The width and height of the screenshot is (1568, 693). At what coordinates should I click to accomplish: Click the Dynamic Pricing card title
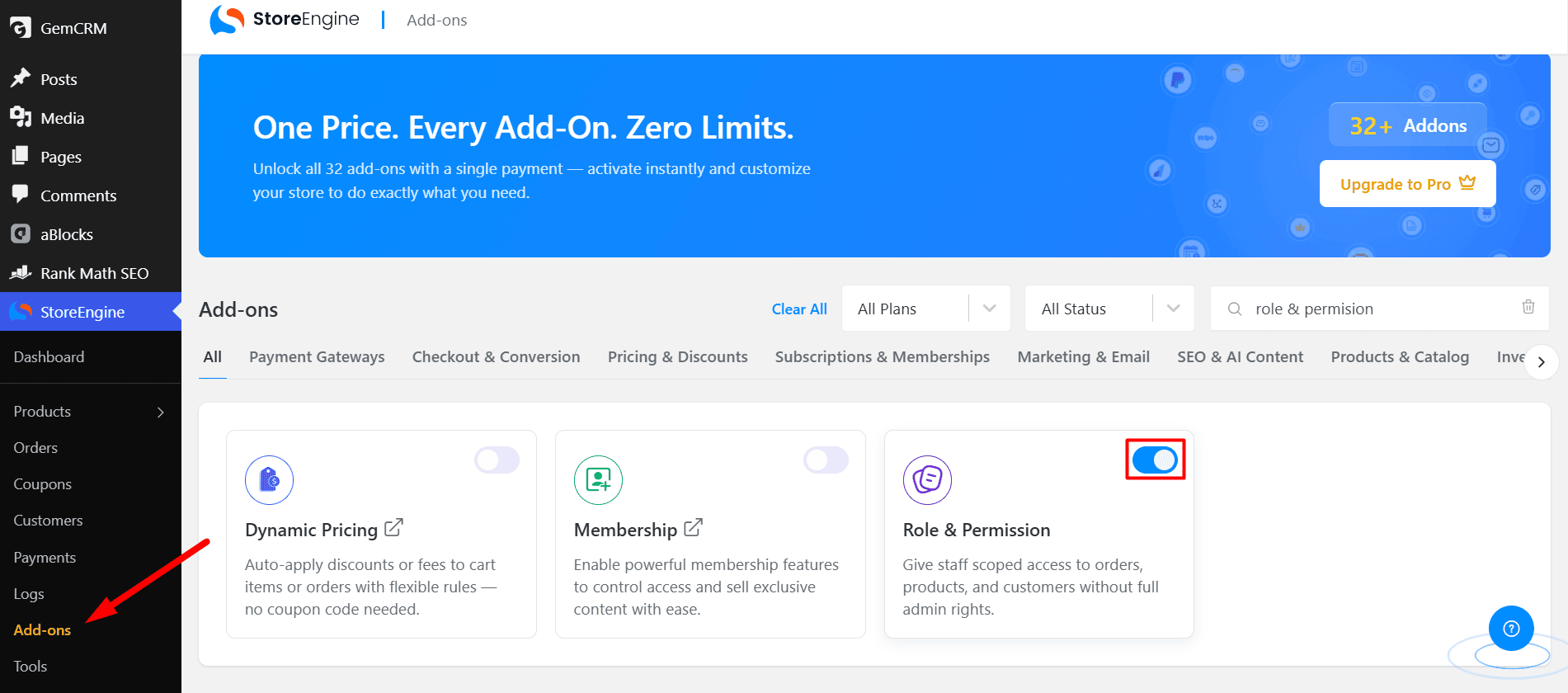tap(311, 530)
